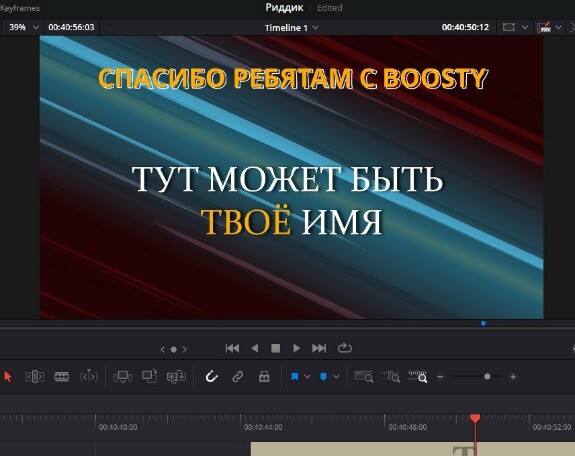Select the Selection Mode arrow tool

click(8, 377)
